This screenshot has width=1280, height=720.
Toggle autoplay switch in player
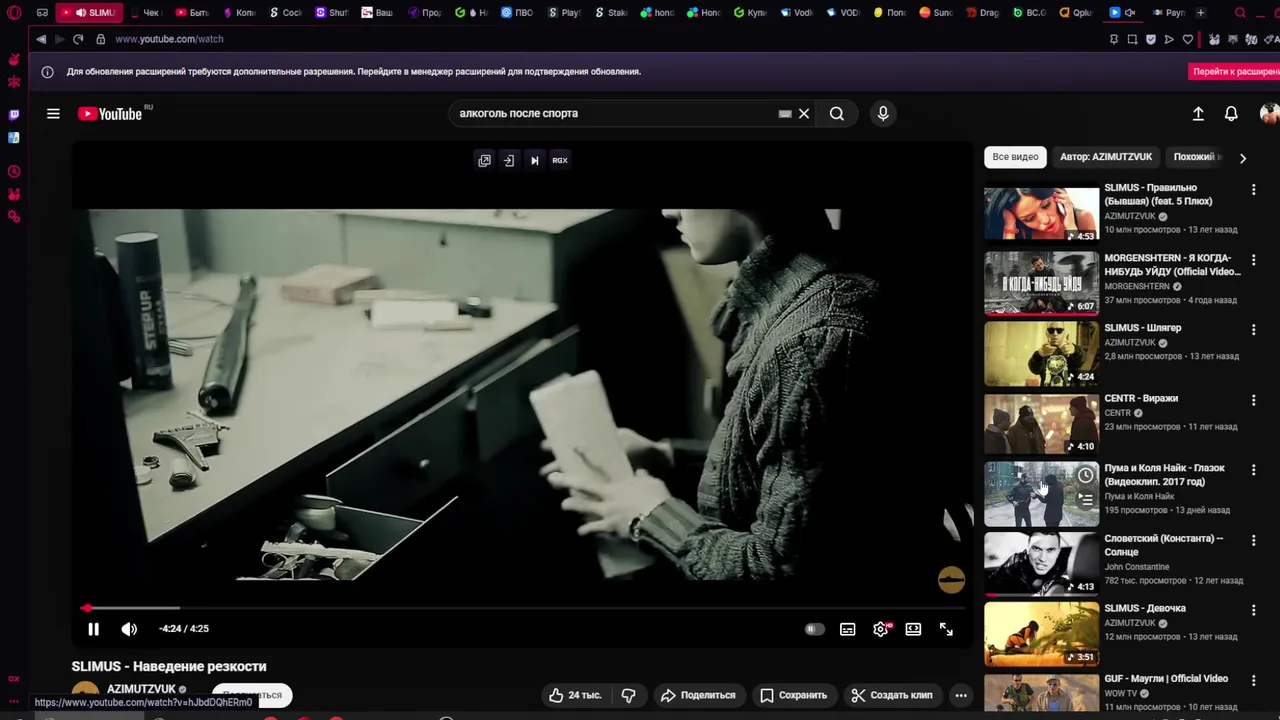814,629
